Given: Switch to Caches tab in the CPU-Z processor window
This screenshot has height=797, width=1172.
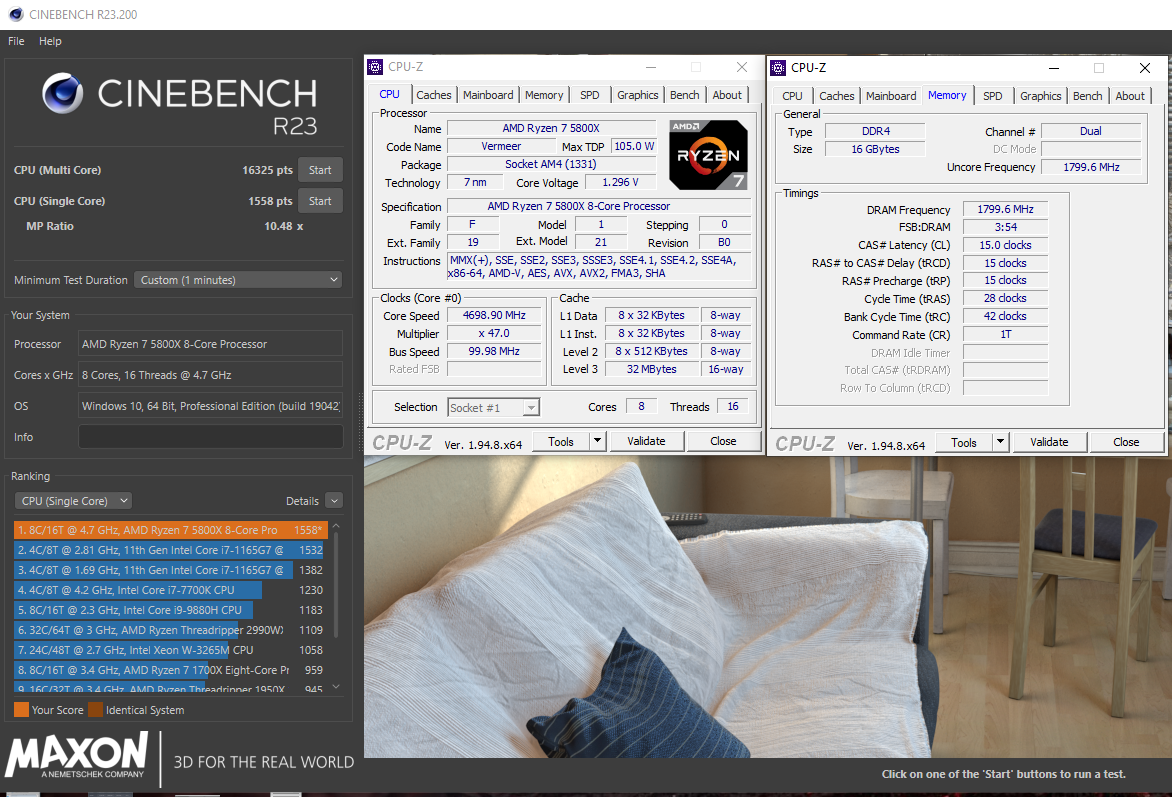Looking at the screenshot, I should [434, 95].
